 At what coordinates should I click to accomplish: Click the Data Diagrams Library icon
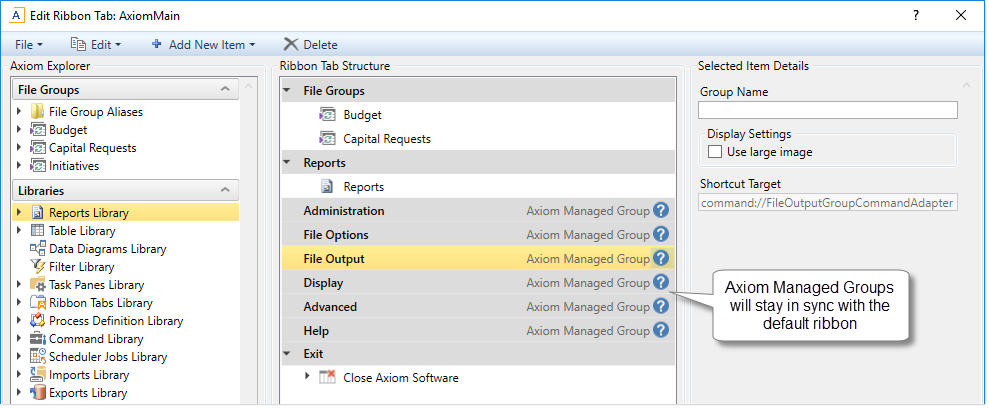click(x=38, y=249)
